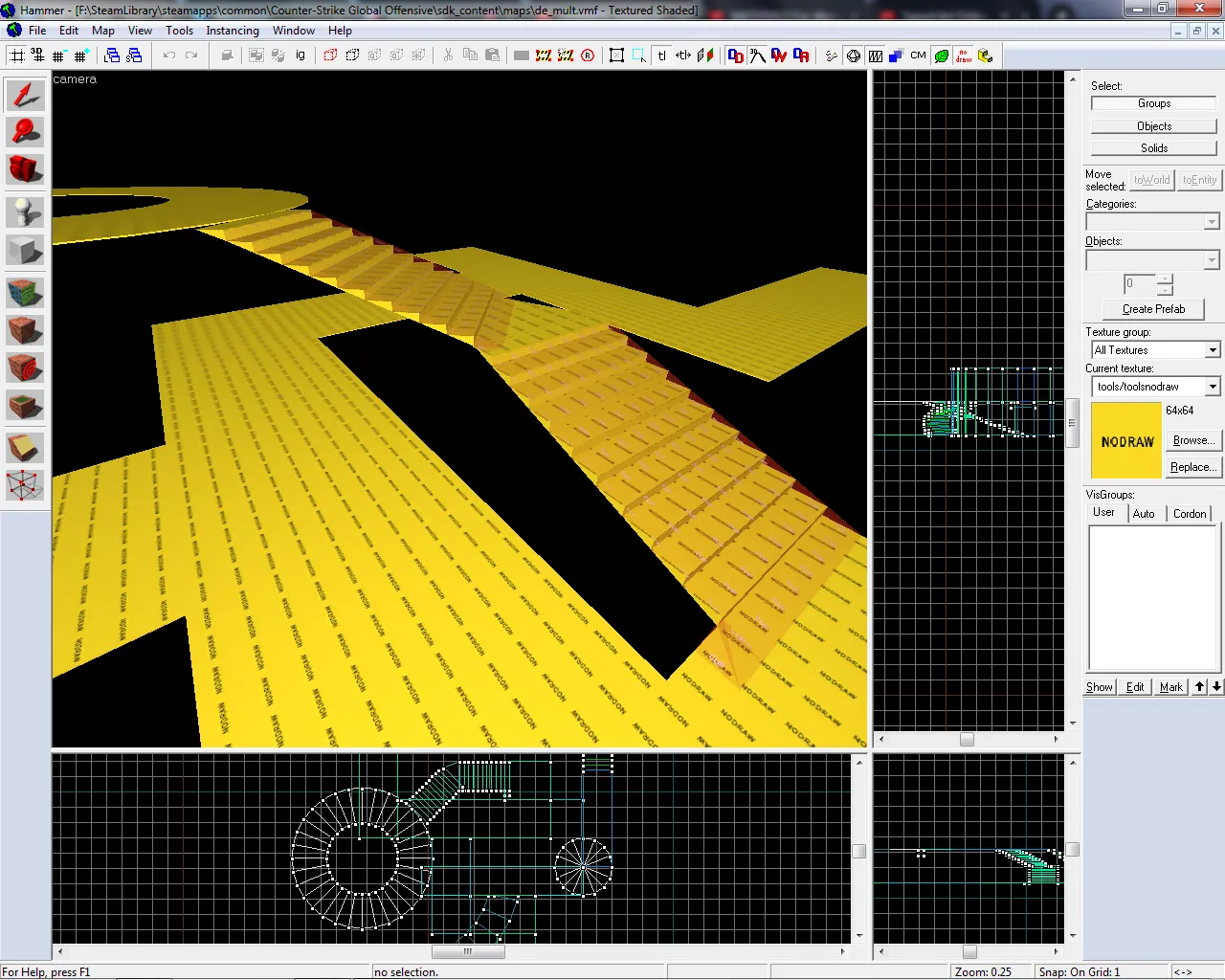
Task: Select the Entity tool with light bulb
Action: pos(25,212)
